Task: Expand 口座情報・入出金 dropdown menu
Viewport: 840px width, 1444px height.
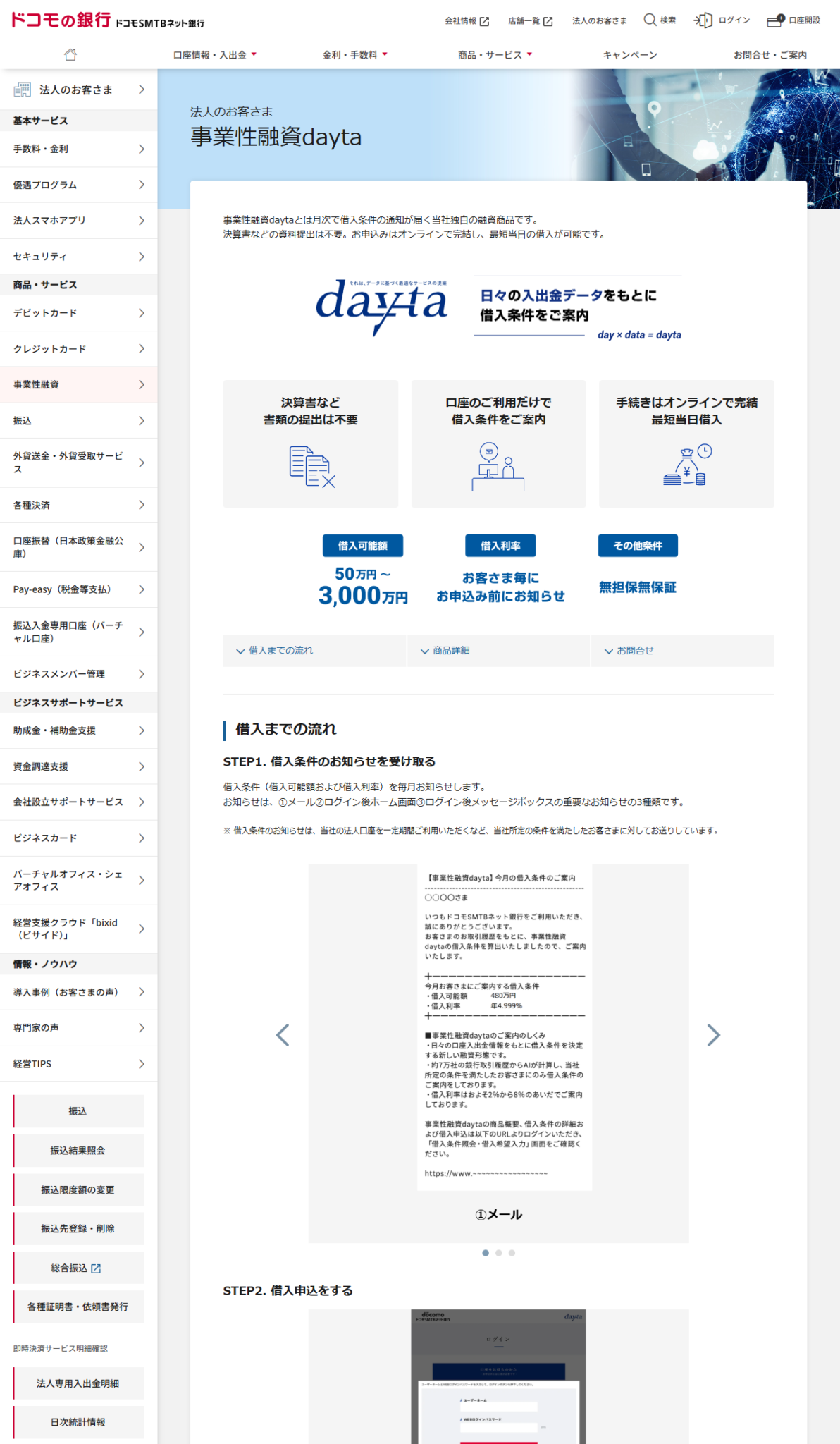Action: (215, 55)
